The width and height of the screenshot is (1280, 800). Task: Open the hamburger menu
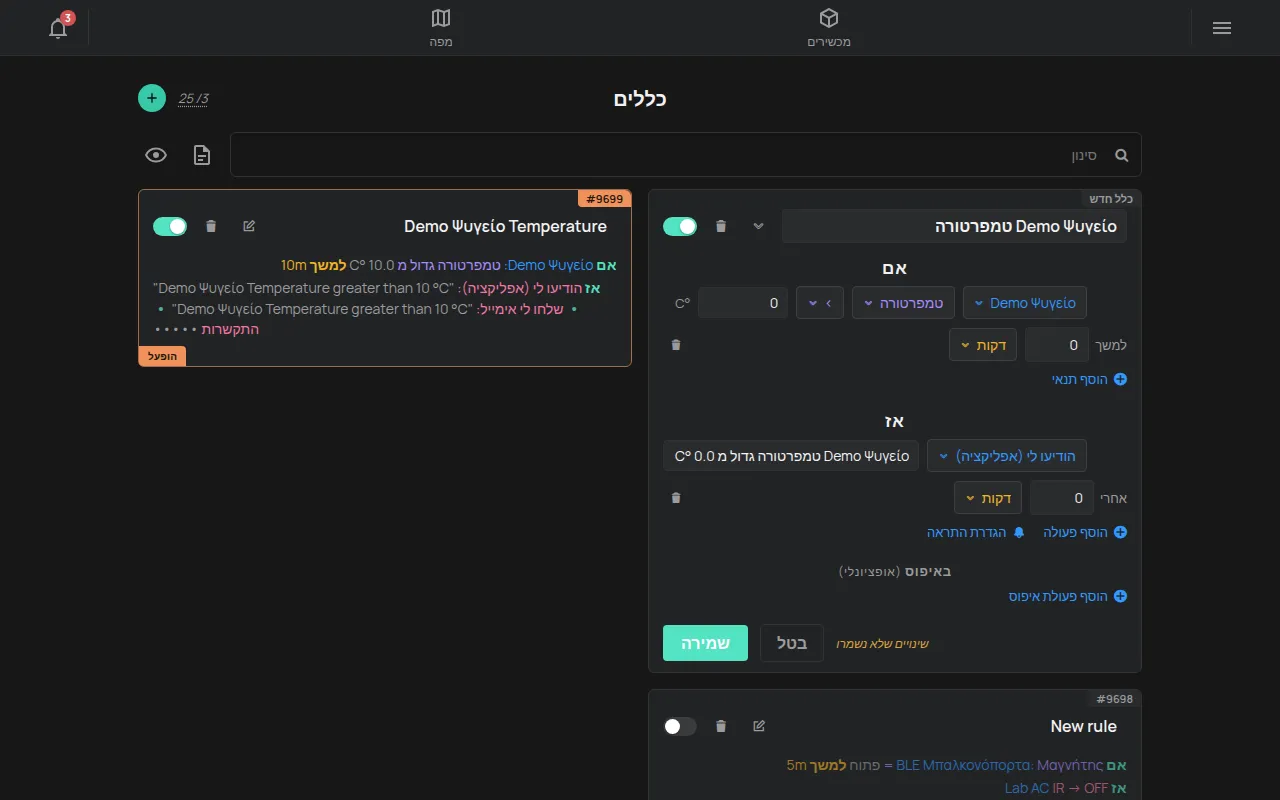[x=1222, y=28]
